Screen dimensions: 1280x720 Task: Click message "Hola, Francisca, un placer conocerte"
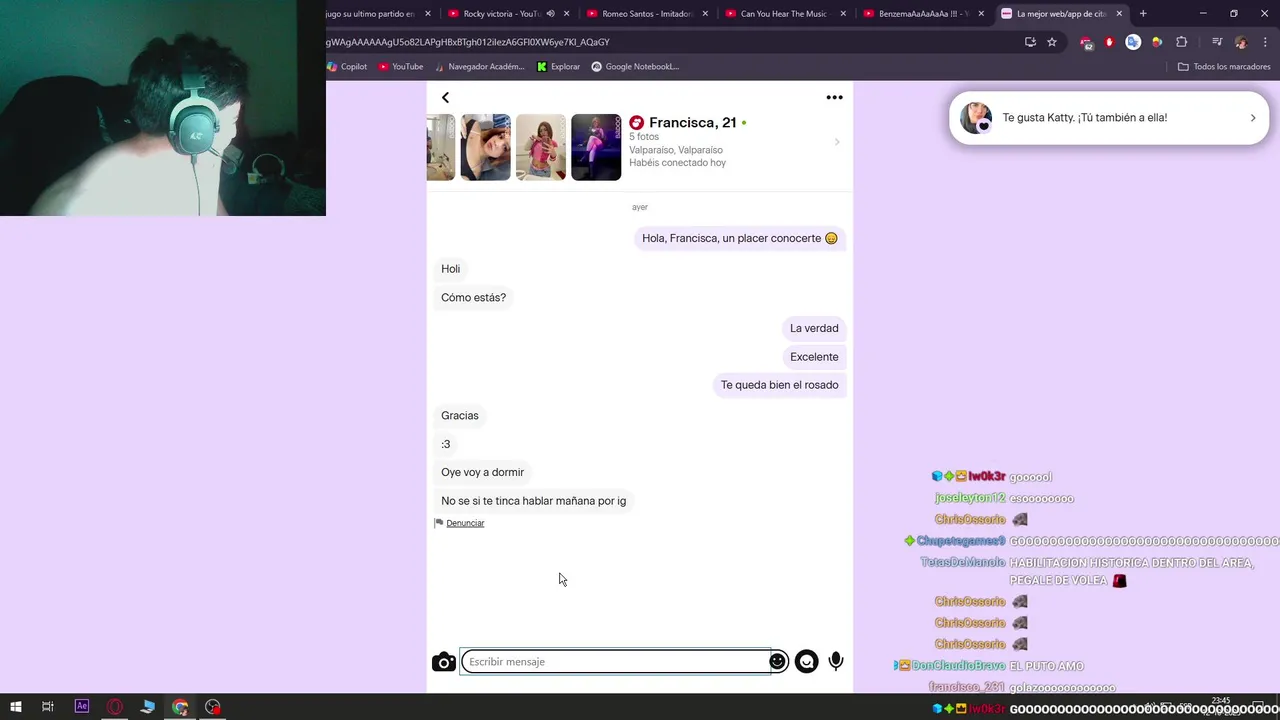[x=740, y=238]
